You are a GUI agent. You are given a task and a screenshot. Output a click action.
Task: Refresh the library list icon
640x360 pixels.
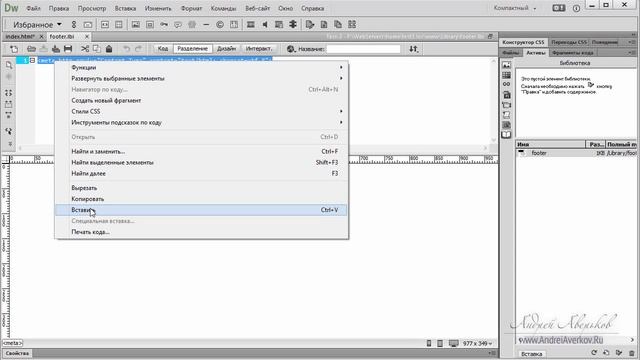click(x=594, y=353)
